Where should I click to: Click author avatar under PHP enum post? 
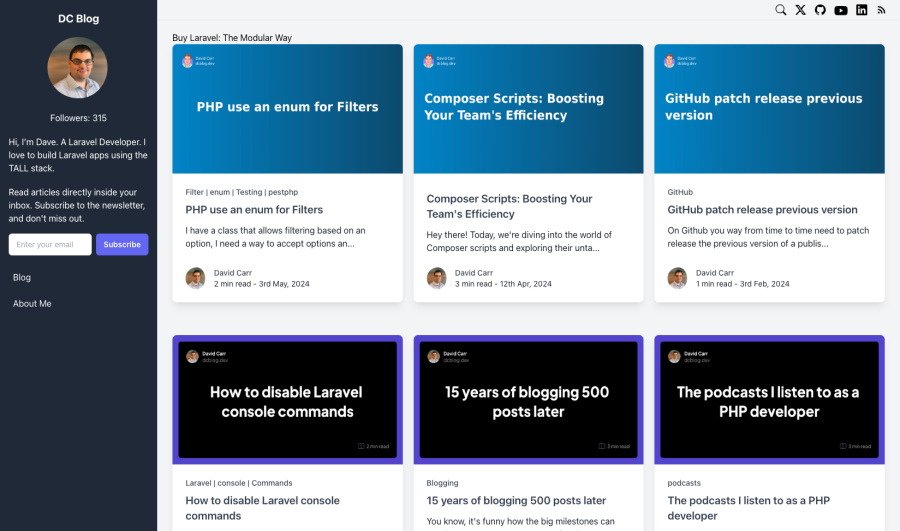point(195,278)
